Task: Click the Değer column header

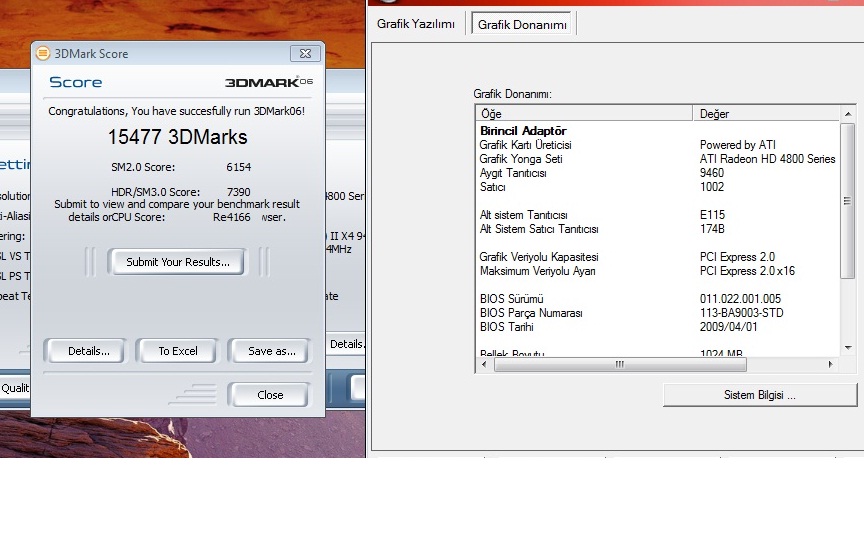Action: 766,114
